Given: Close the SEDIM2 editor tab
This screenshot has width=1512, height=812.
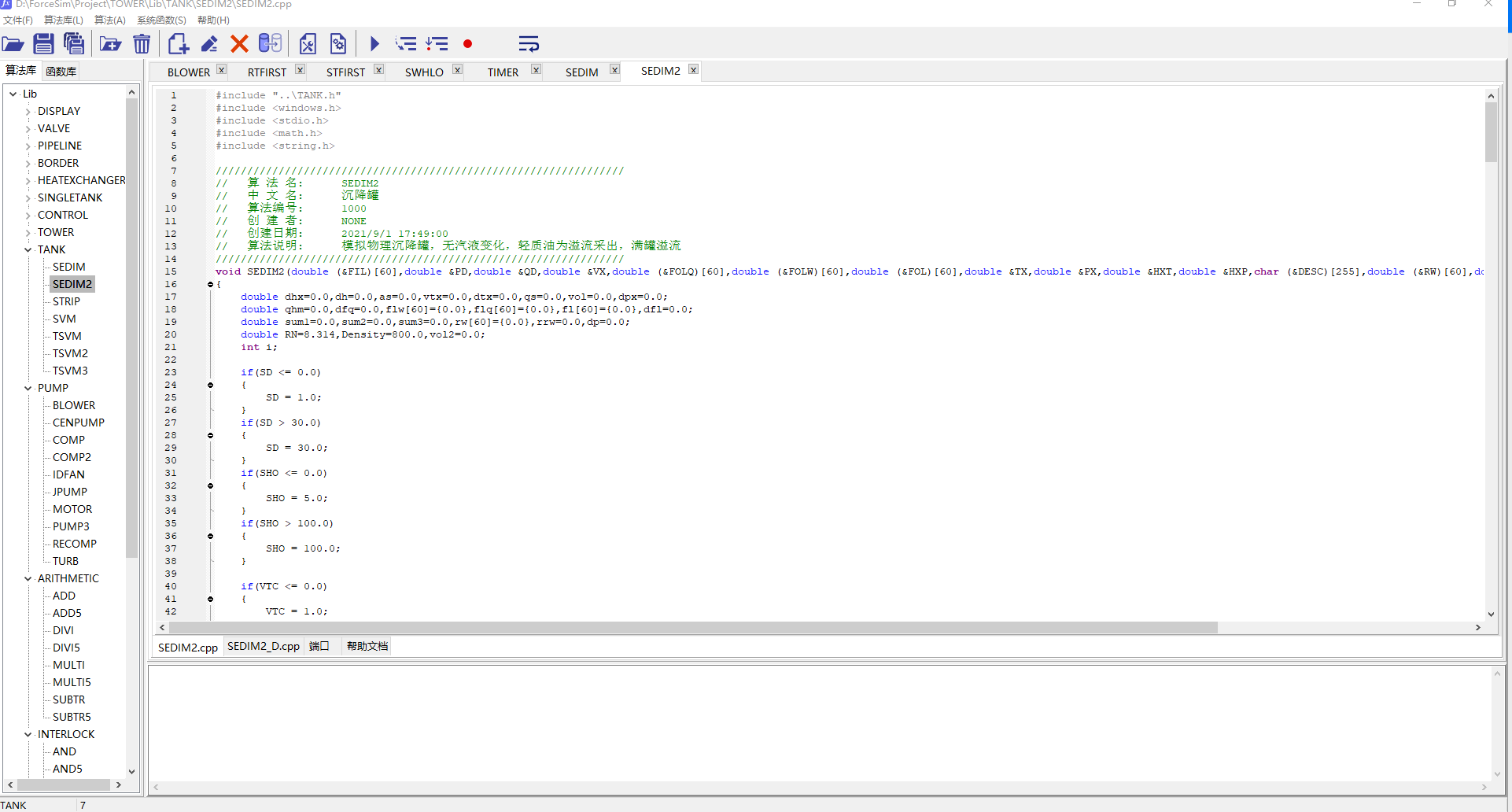Looking at the screenshot, I should pos(693,69).
